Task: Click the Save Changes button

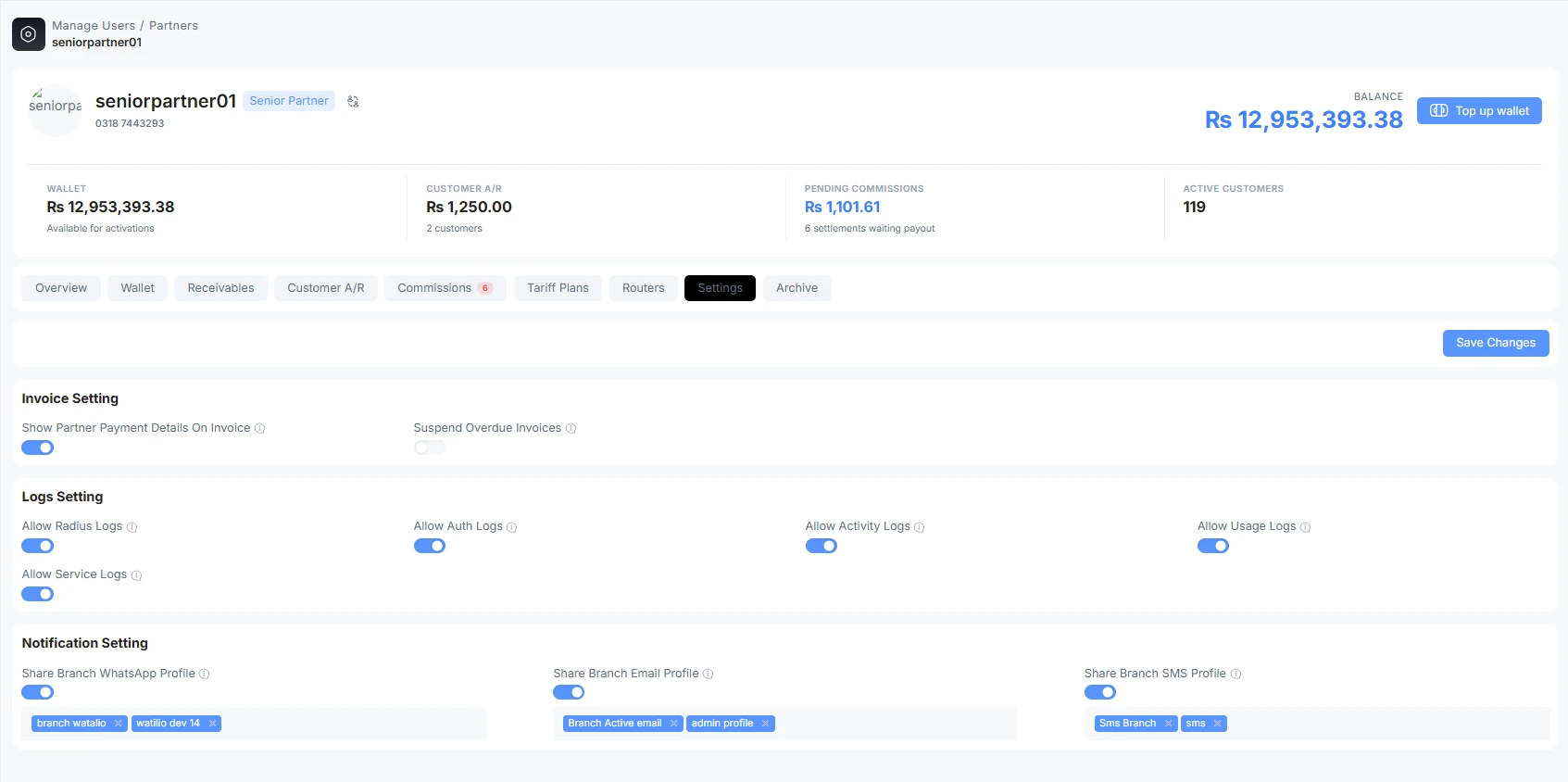Action: pyautogui.click(x=1496, y=343)
